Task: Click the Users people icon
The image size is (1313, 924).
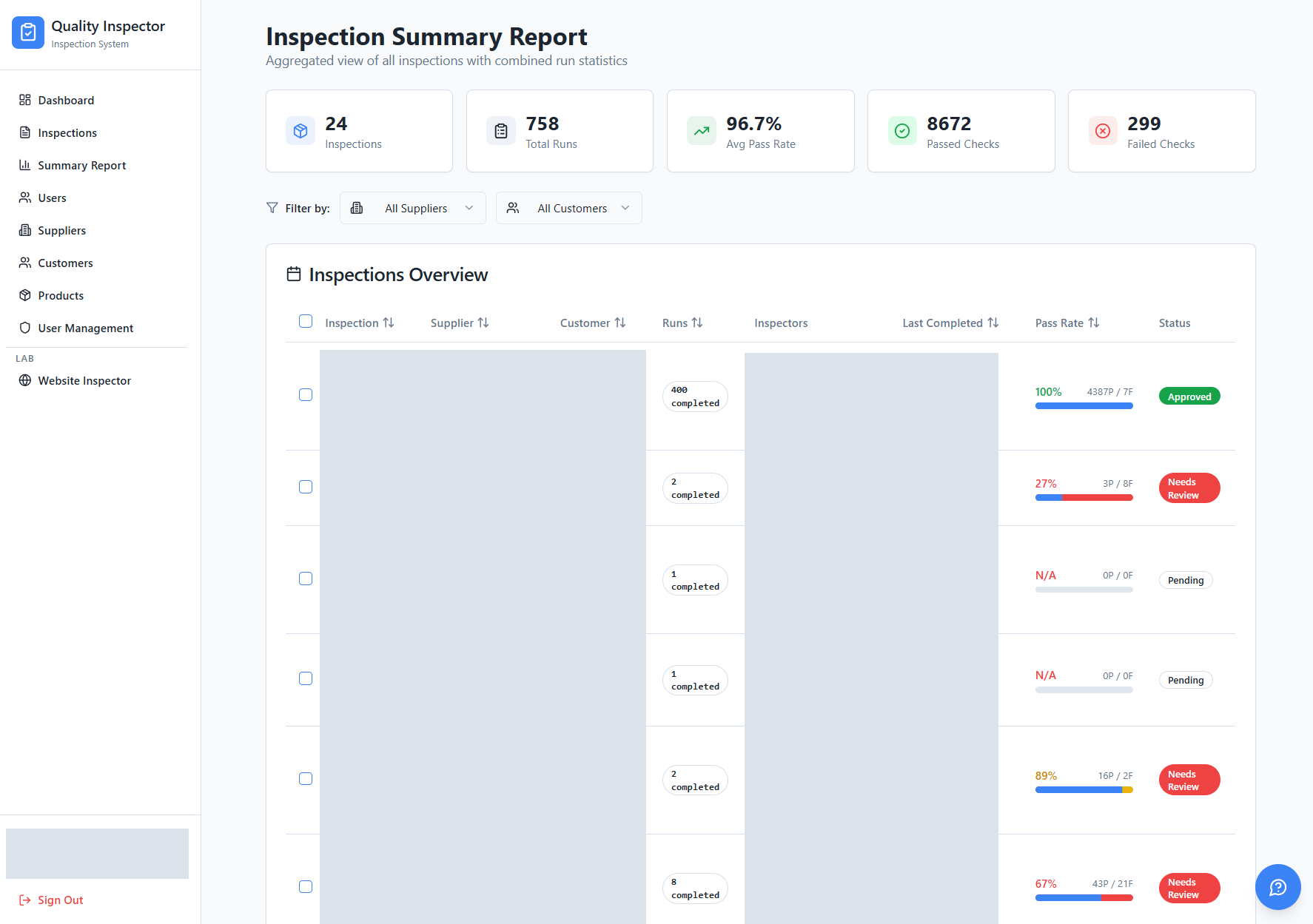Action: 25,198
